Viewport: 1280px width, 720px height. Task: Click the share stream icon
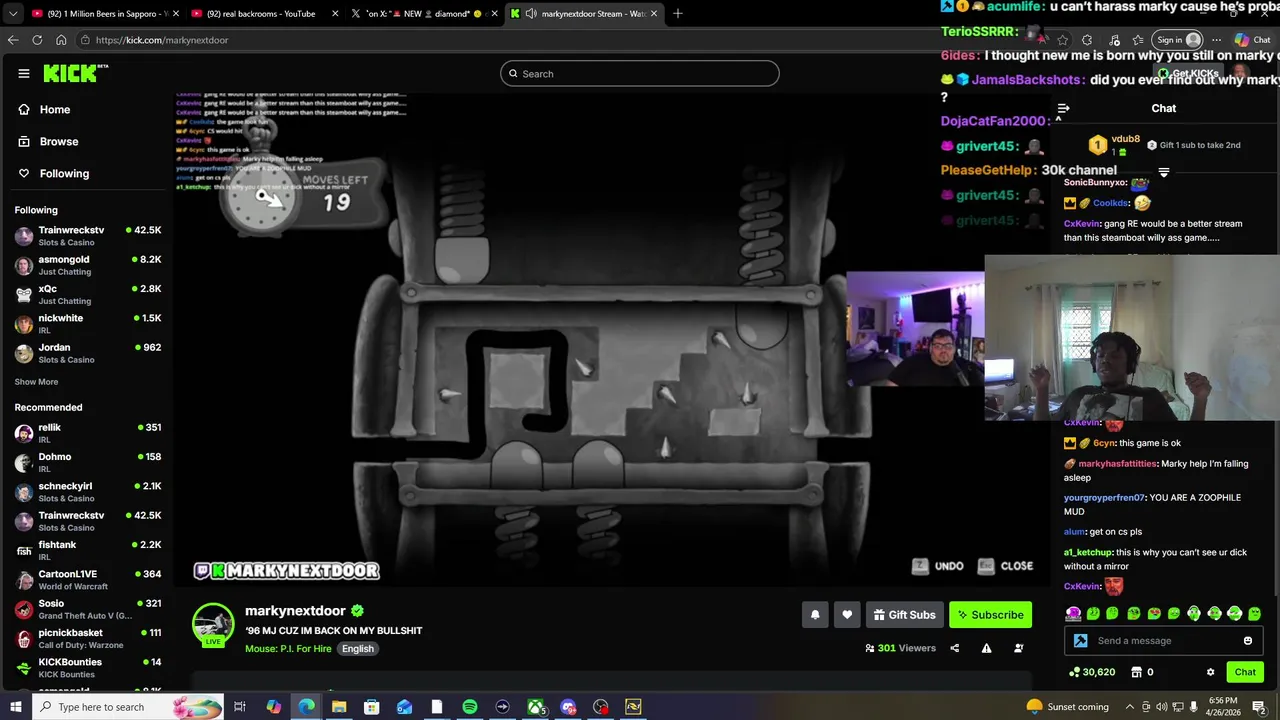point(954,648)
